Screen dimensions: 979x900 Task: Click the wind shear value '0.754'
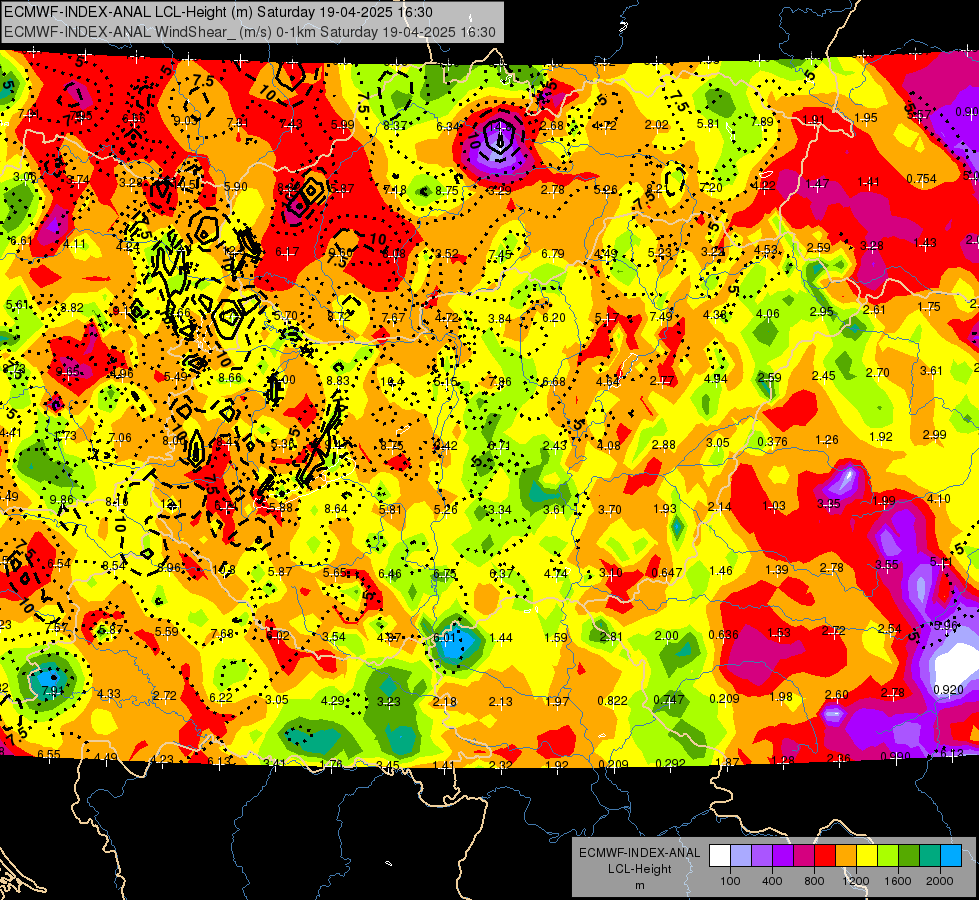(x=922, y=179)
